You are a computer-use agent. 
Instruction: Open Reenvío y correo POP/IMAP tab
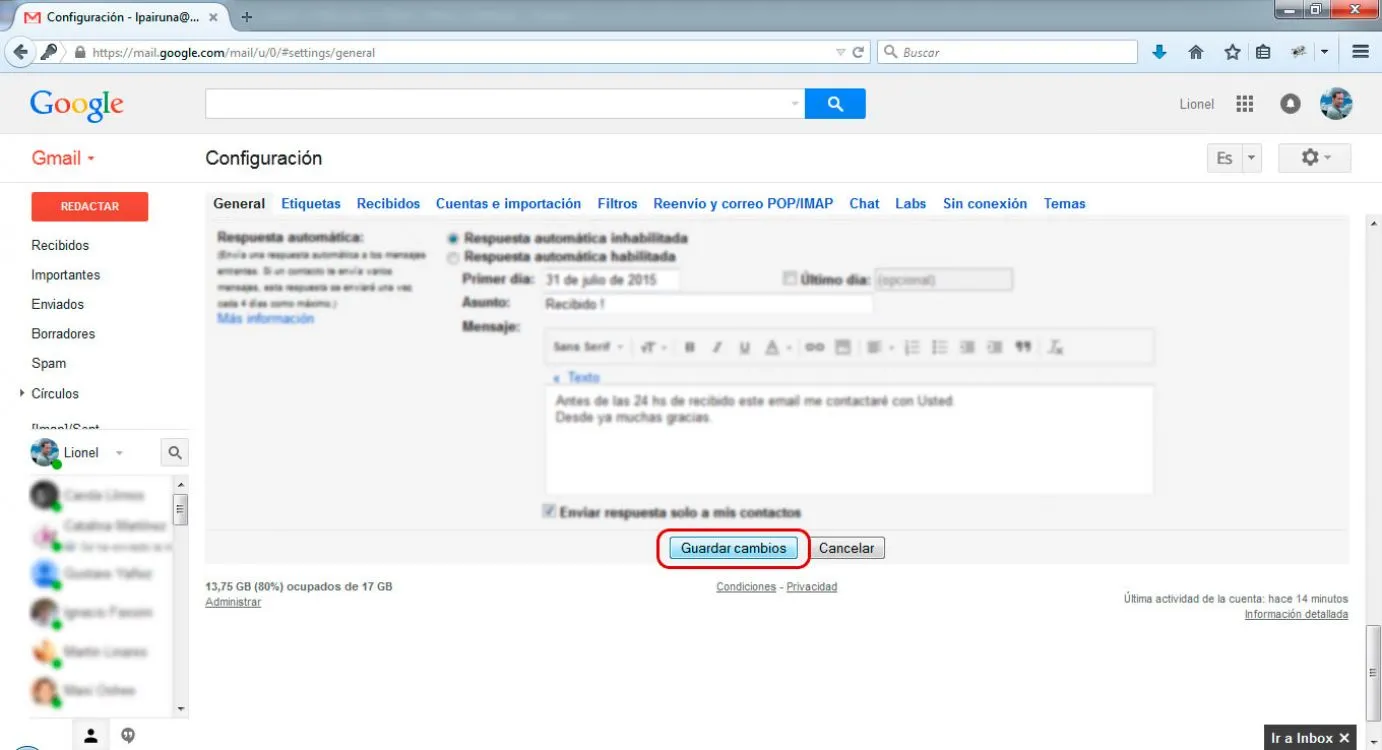743,203
